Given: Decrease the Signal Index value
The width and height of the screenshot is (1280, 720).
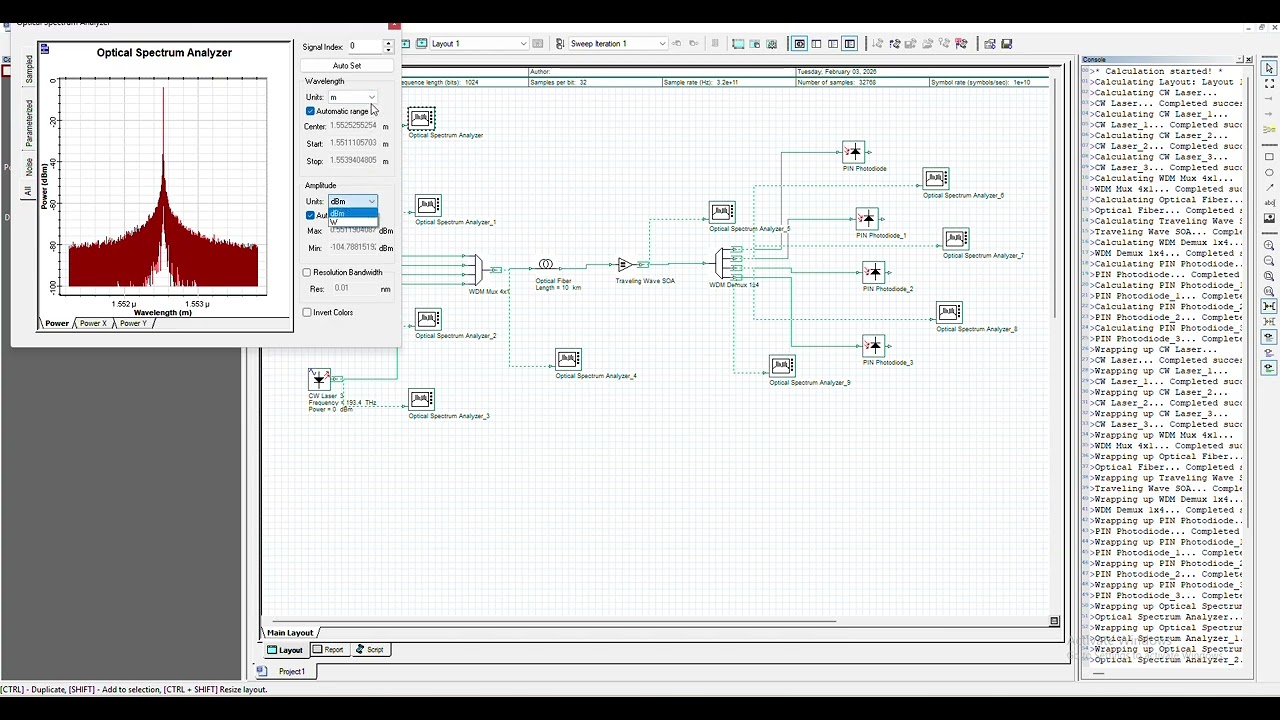Looking at the screenshot, I should click(388, 49).
